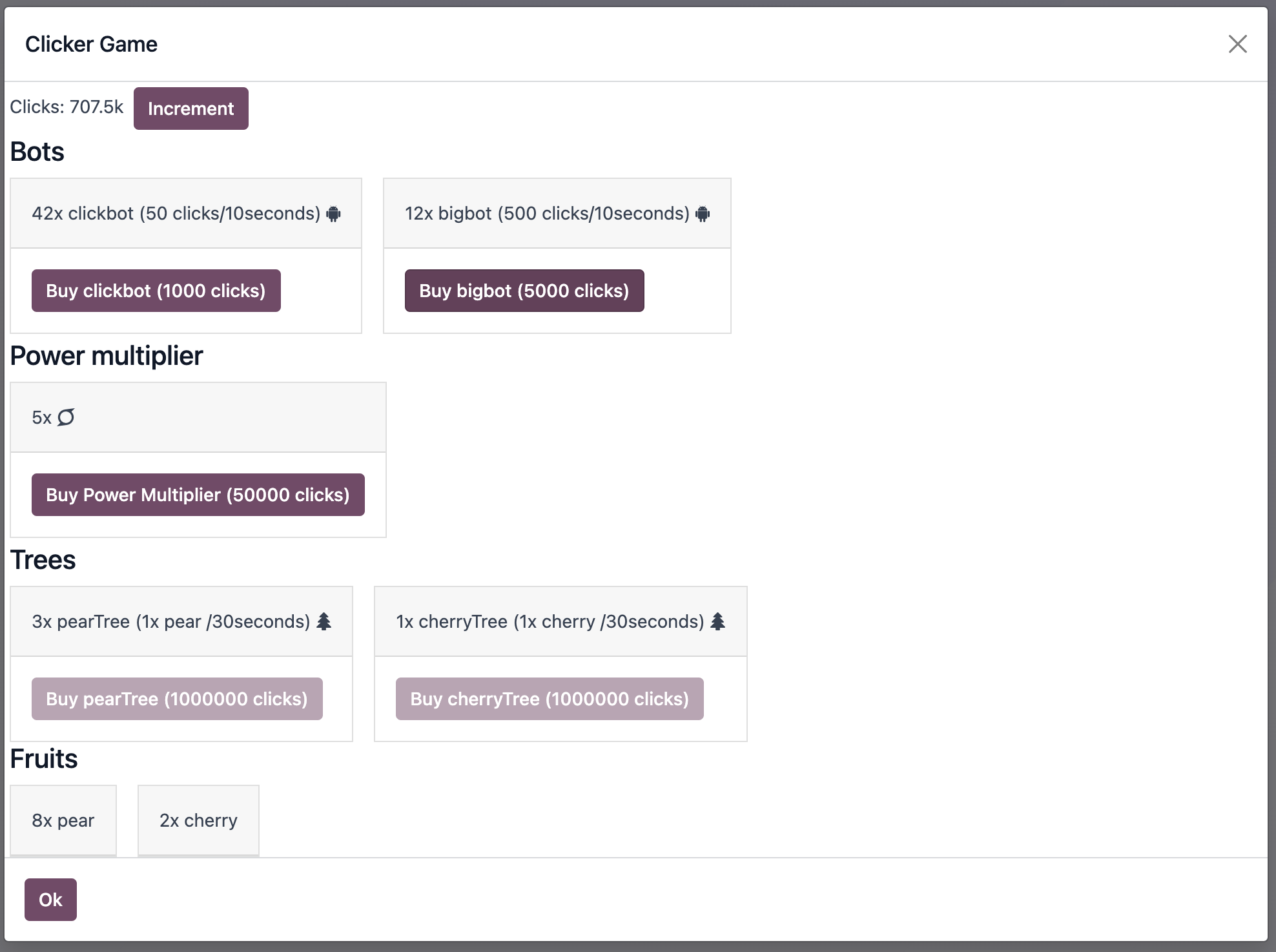The width and height of the screenshot is (1276, 952).
Task: Buy a bigbot for 5000 clicks
Action: [x=524, y=291]
